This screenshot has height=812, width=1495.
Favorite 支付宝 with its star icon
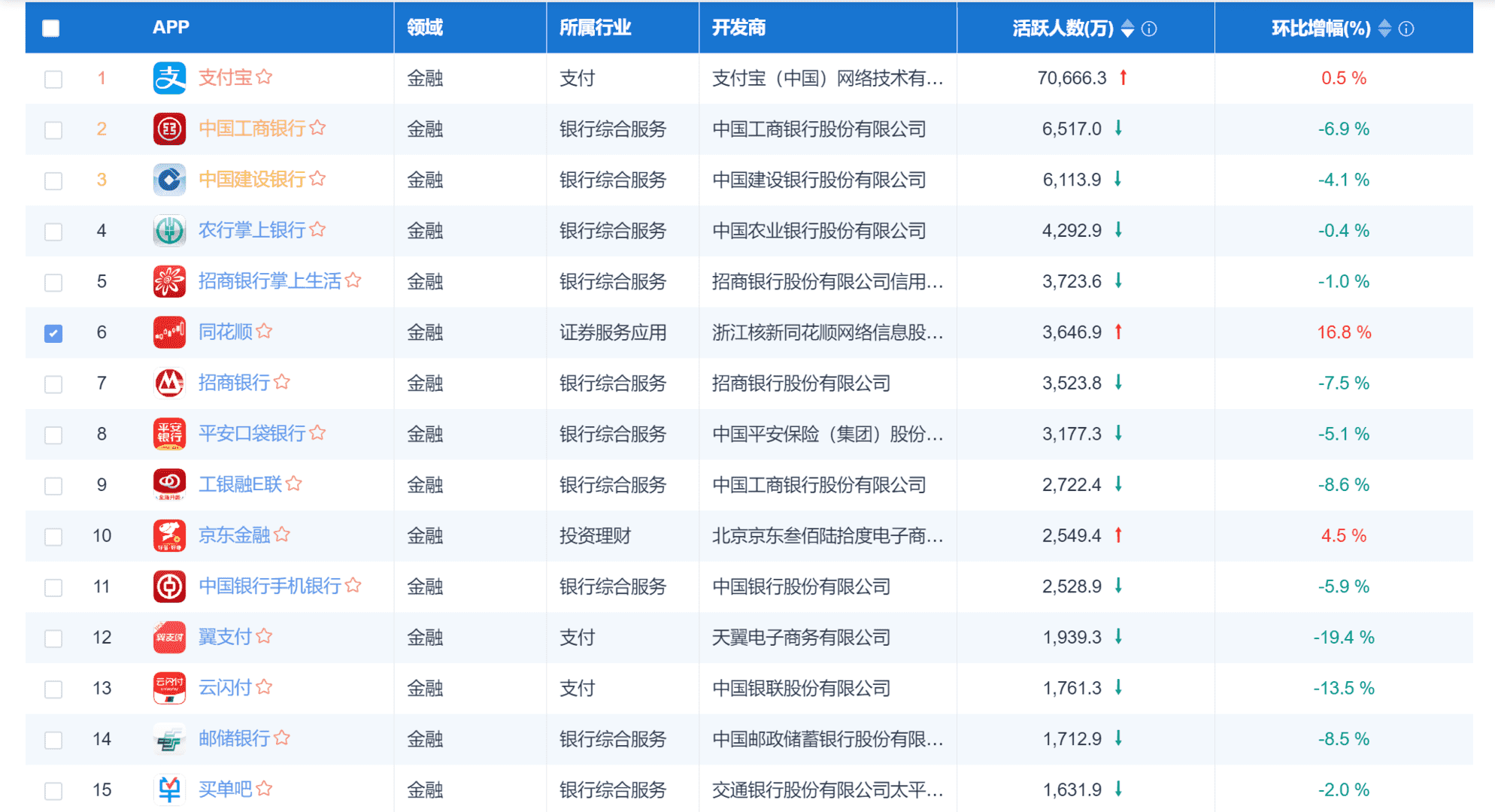point(264,77)
